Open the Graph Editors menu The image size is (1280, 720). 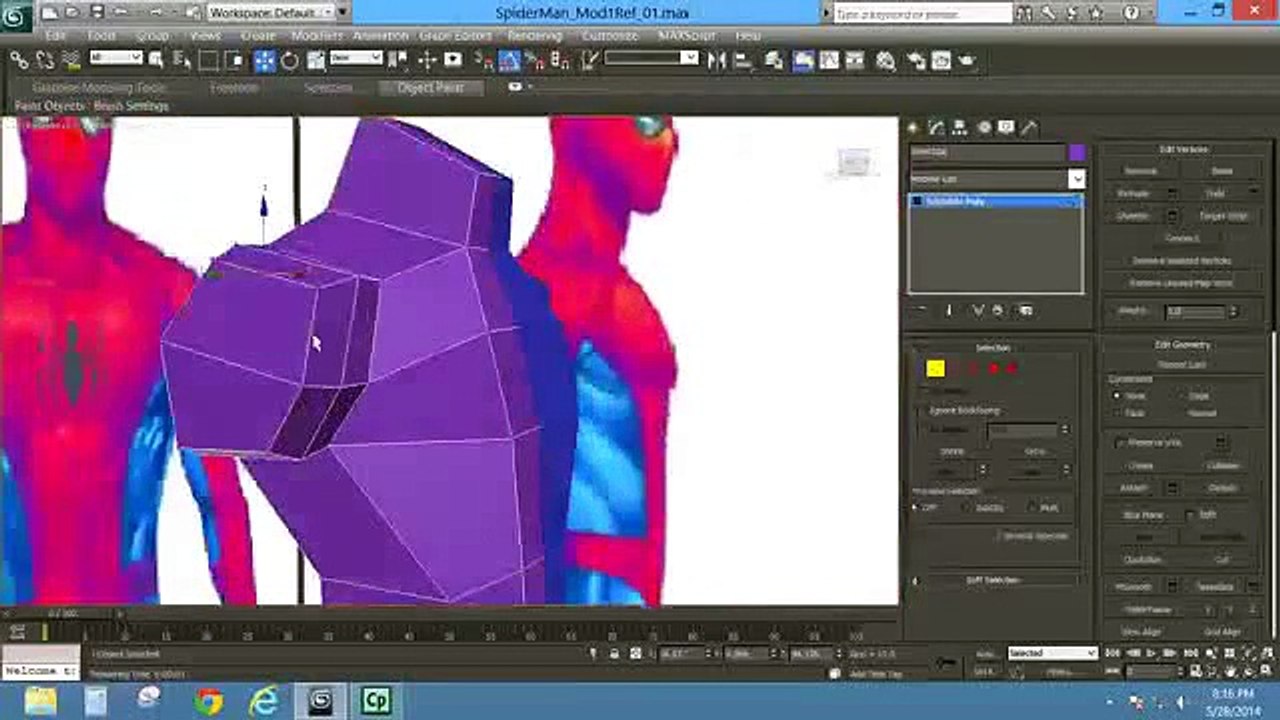pyautogui.click(x=455, y=35)
